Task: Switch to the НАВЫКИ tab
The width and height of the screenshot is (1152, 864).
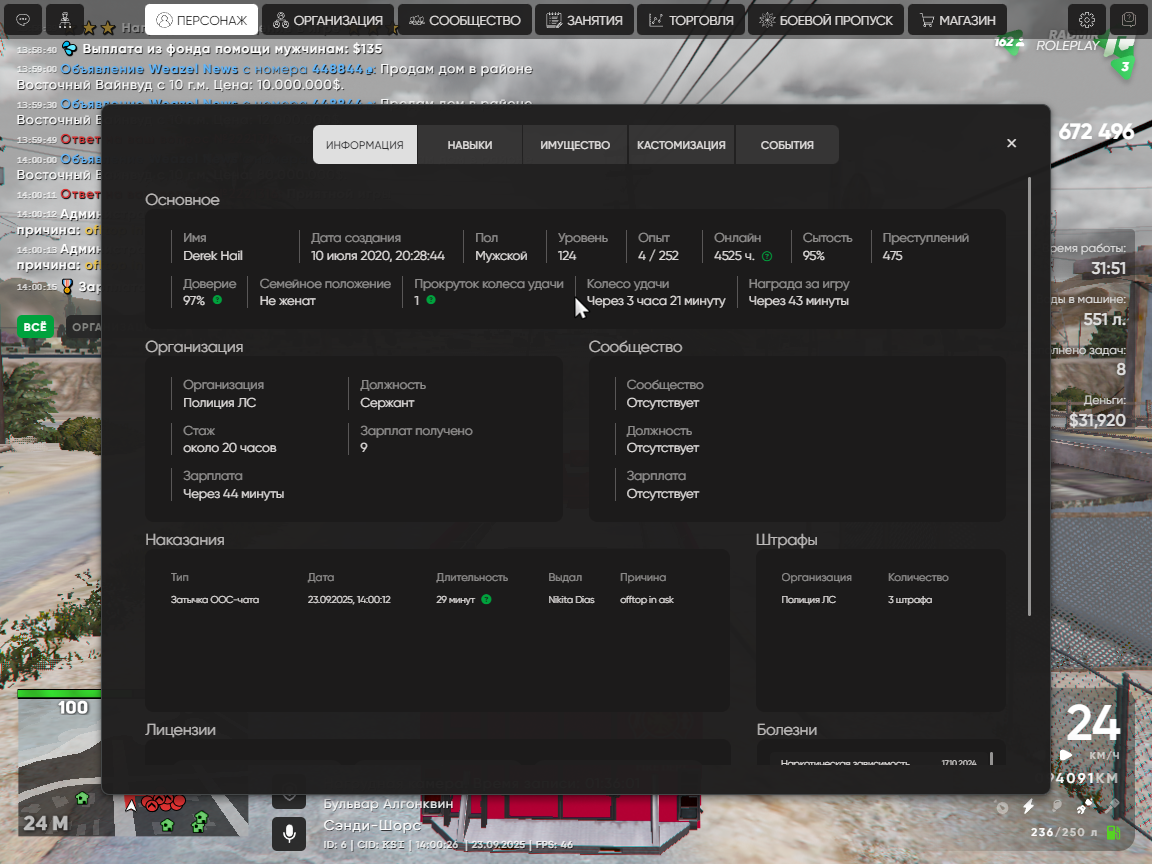Action: click(x=469, y=145)
